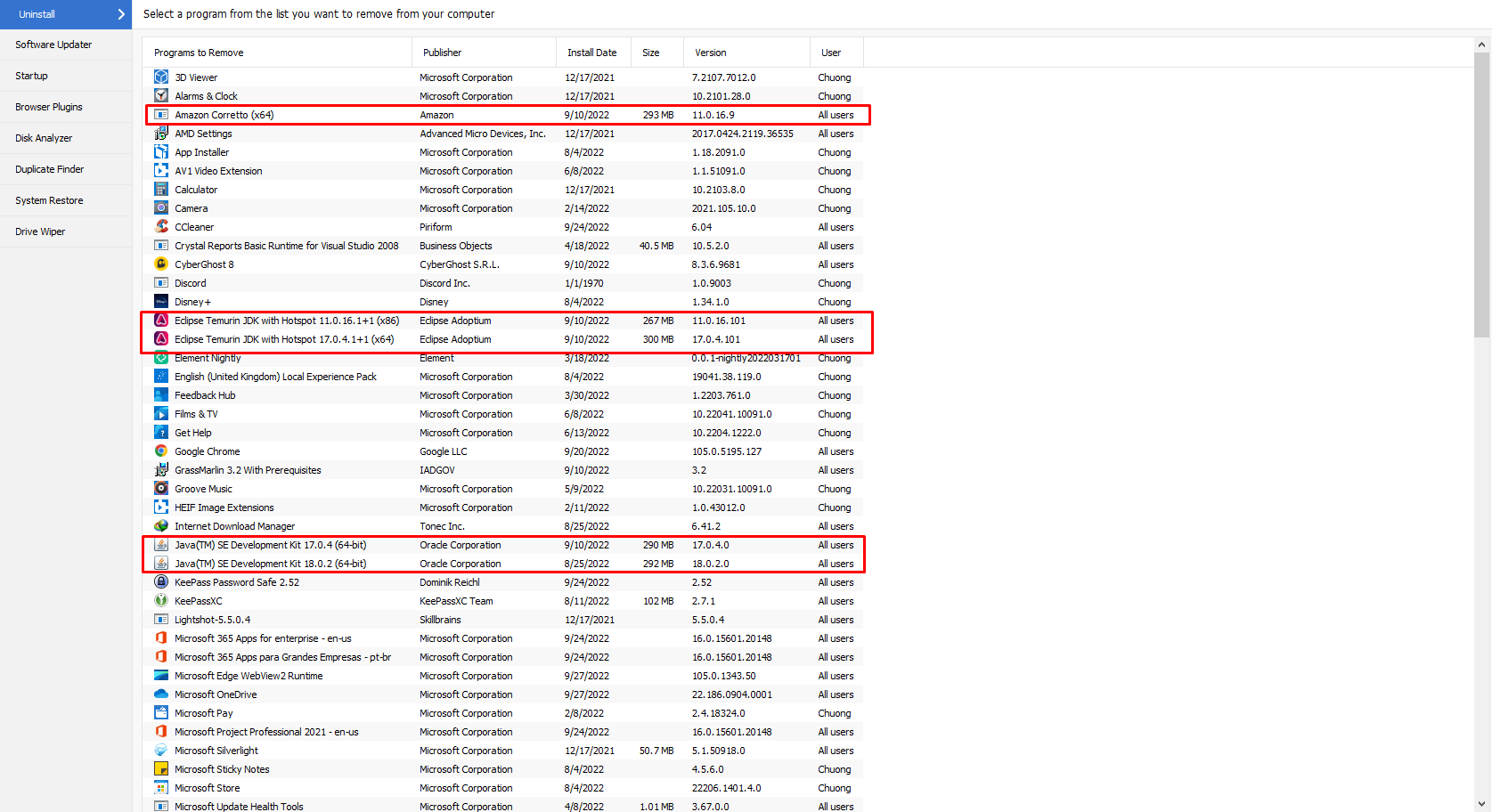
Task: Select HEIF Image Extensions row
Action: [503, 507]
